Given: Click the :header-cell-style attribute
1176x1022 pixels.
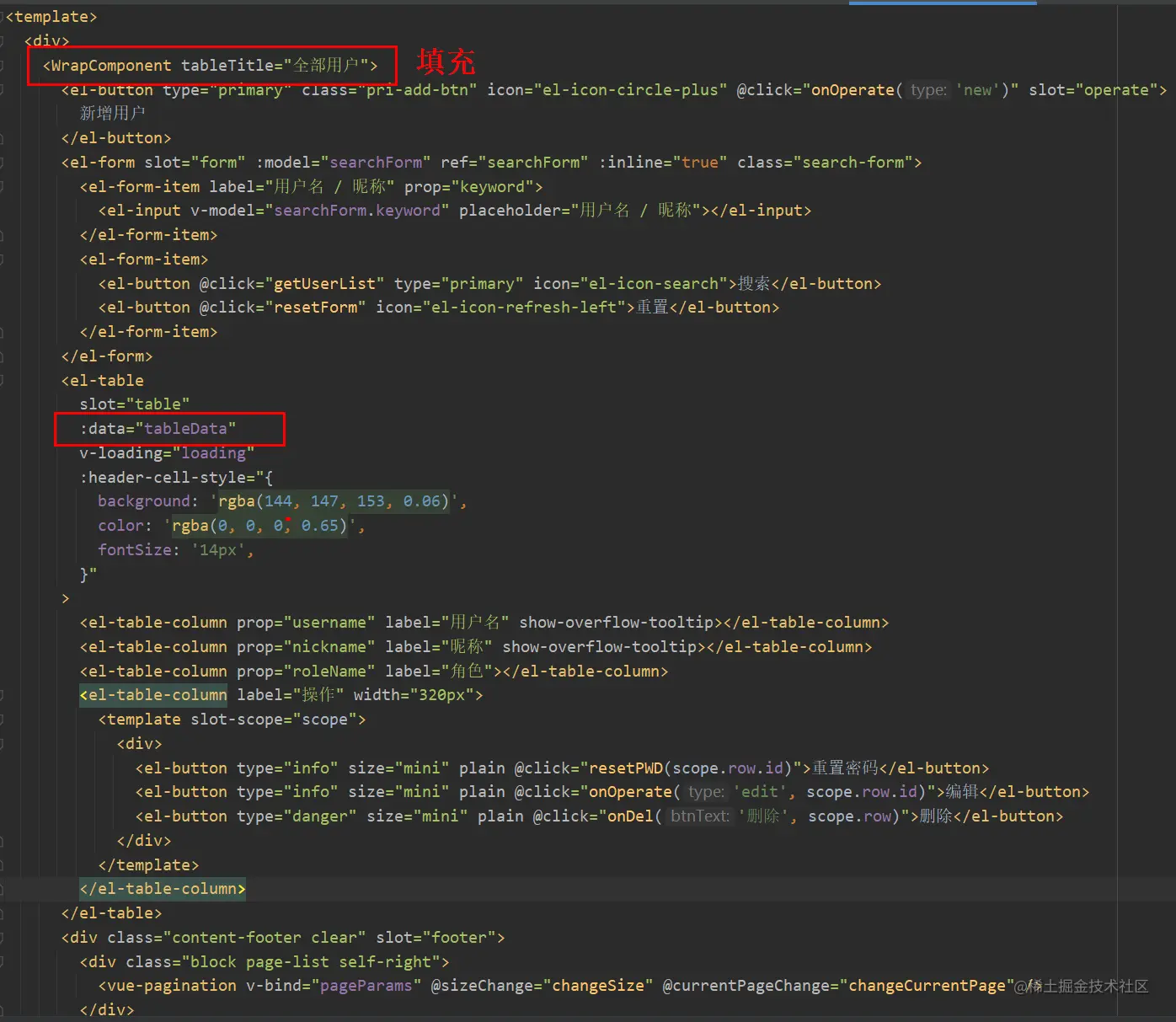Looking at the screenshot, I should pyautogui.click(x=168, y=478).
